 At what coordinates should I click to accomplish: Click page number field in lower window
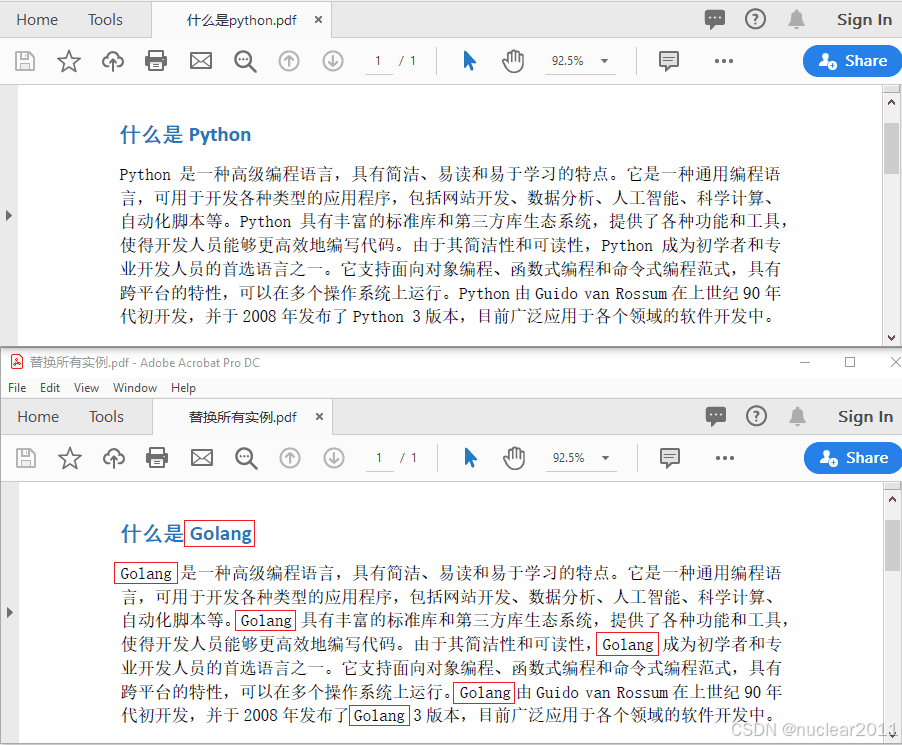click(x=380, y=458)
